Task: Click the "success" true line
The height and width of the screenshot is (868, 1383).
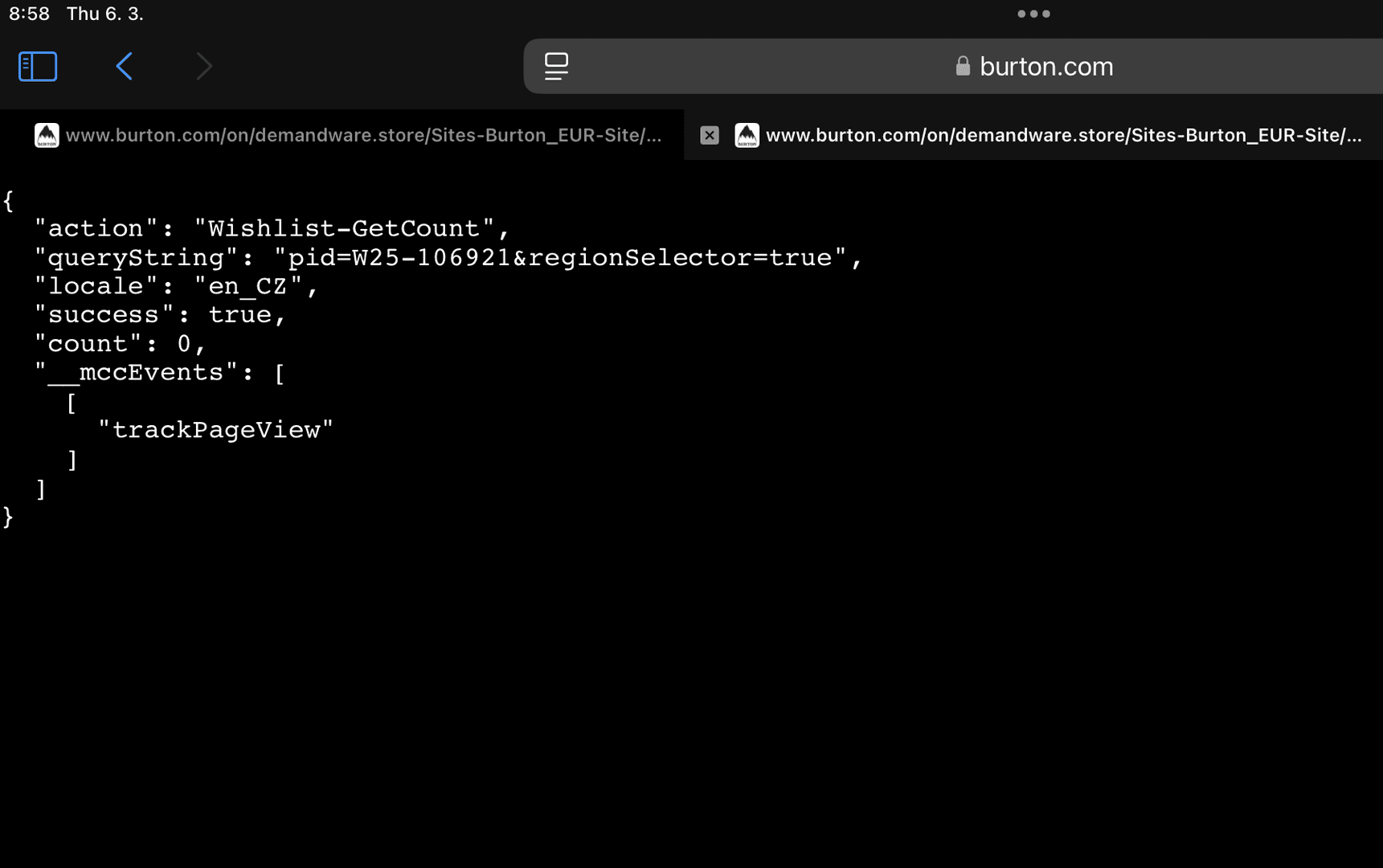Action: (x=161, y=316)
